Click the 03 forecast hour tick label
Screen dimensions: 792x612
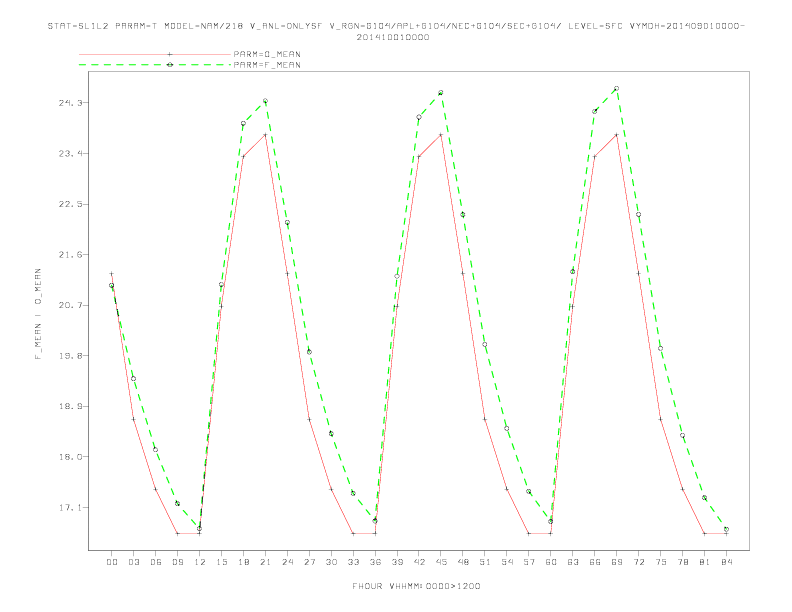pyautogui.click(x=133, y=562)
